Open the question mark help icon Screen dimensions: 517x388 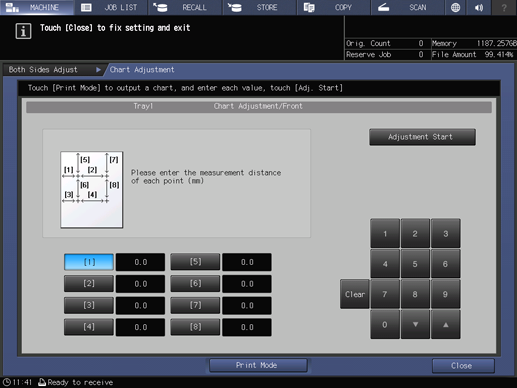[504, 7]
